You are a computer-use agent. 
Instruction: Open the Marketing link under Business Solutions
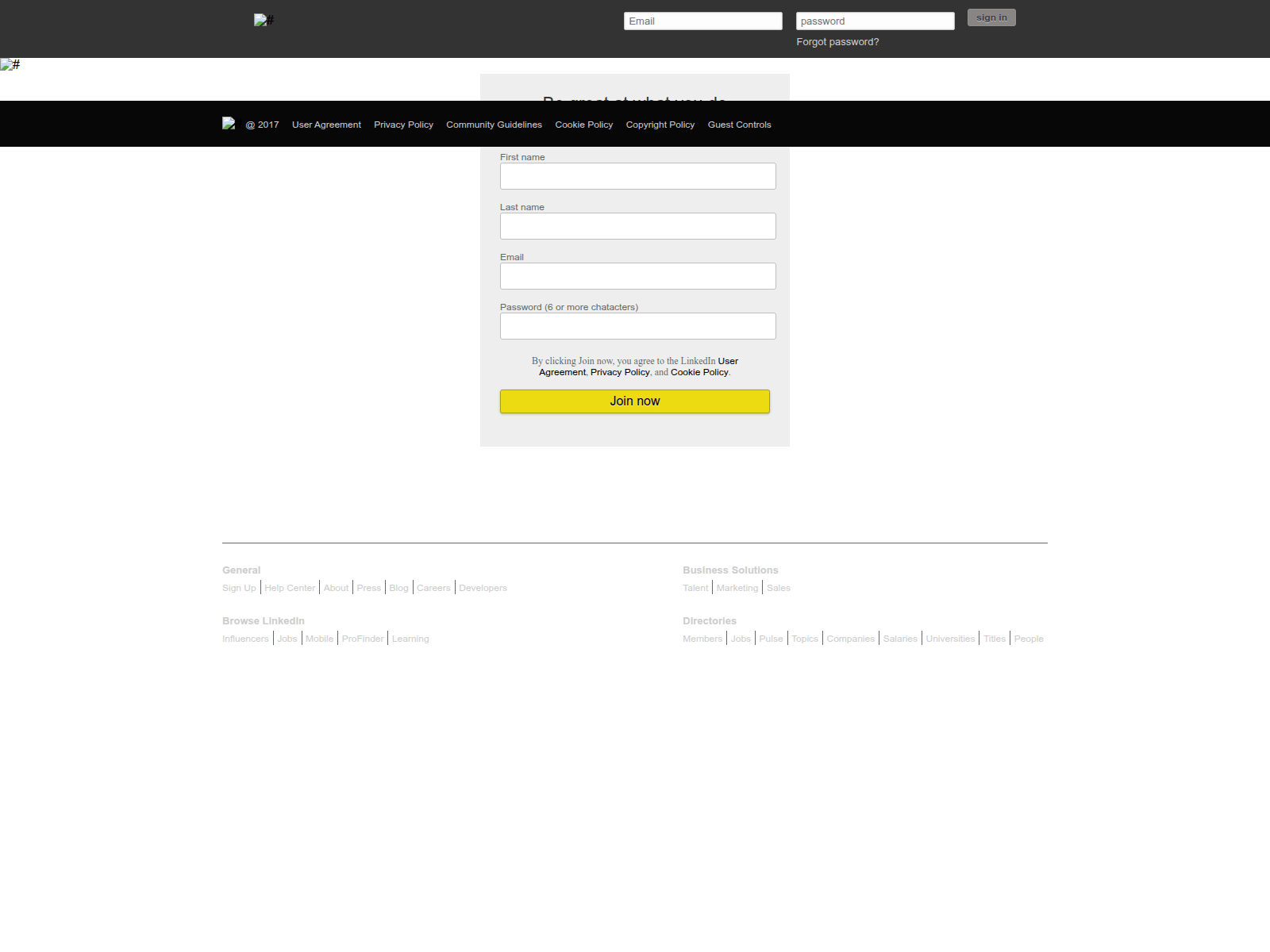point(737,588)
